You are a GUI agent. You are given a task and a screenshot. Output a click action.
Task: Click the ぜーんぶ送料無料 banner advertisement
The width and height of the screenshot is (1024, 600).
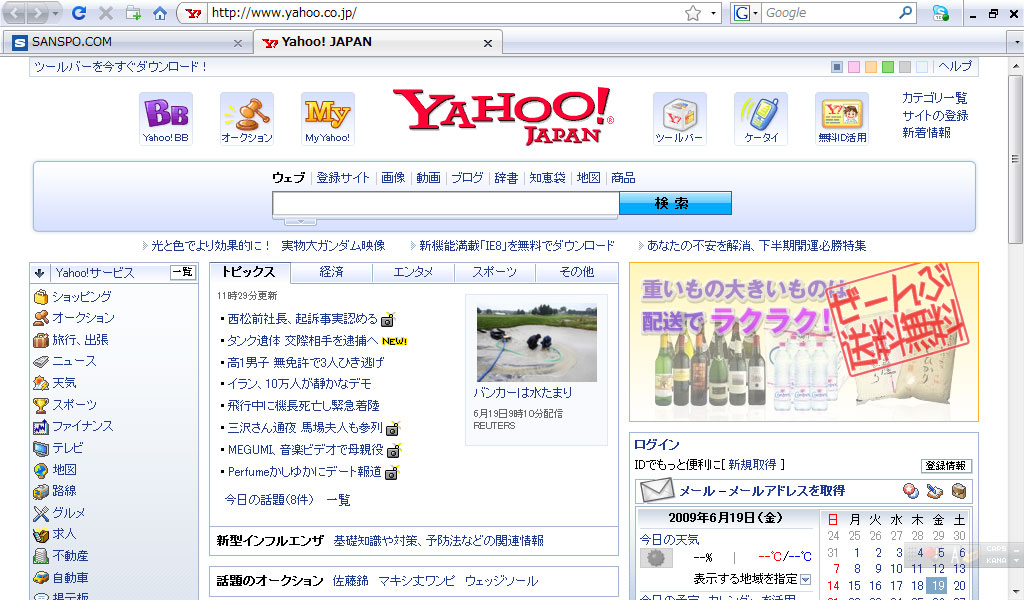click(x=804, y=342)
